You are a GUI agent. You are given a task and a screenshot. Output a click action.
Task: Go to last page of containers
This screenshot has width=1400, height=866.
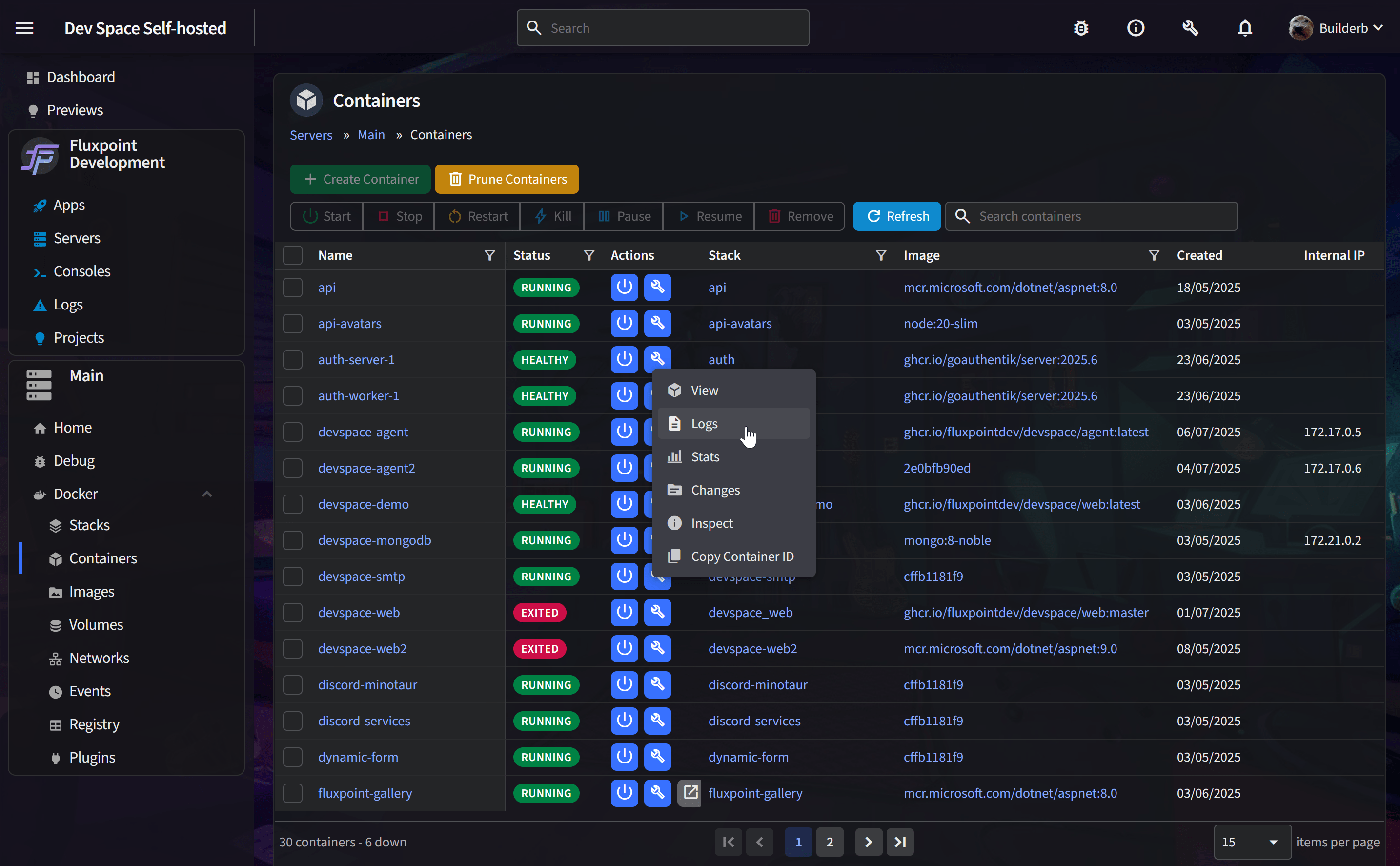coord(900,842)
